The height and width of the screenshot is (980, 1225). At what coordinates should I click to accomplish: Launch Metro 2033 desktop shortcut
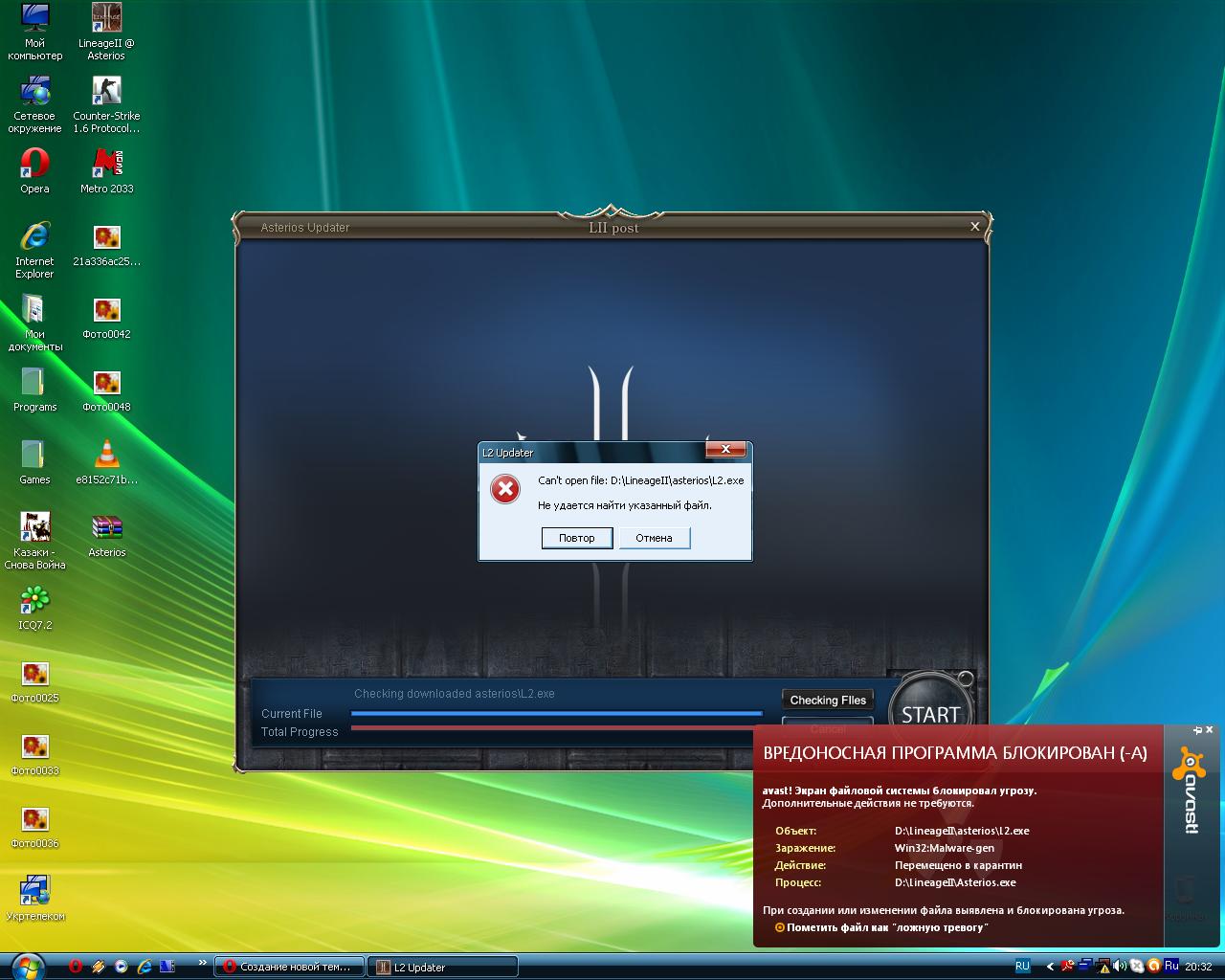[x=106, y=172]
